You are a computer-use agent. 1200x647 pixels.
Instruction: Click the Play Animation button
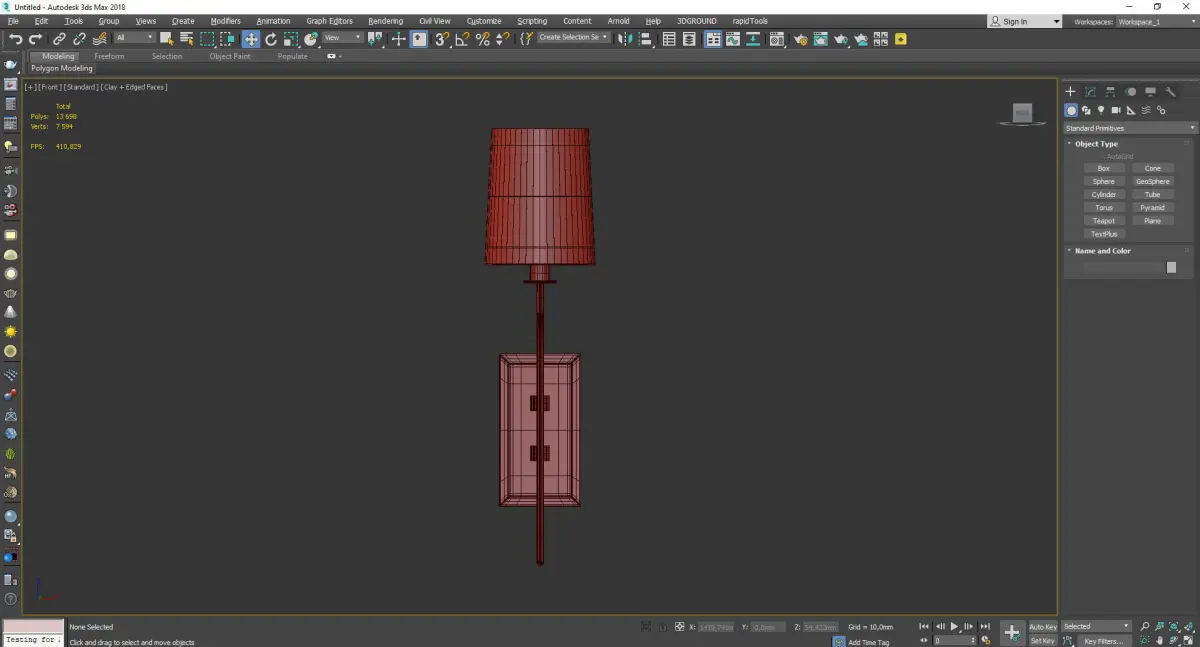pyautogui.click(x=954, y=627)
